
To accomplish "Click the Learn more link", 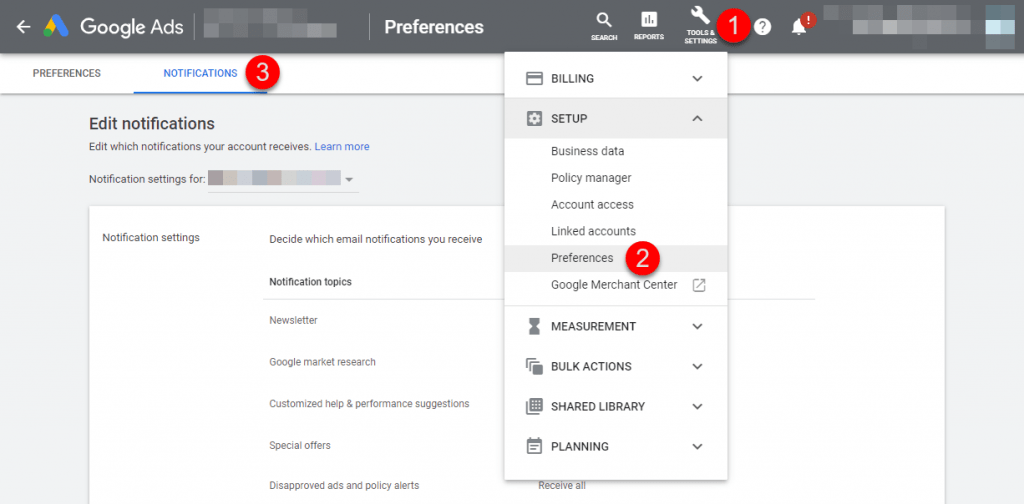I will point(342,147).
